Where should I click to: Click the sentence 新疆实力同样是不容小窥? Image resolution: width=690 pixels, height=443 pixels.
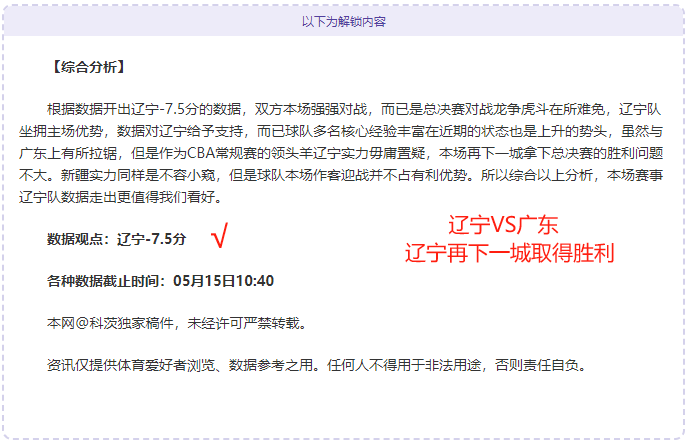click(x=138, y=175)
